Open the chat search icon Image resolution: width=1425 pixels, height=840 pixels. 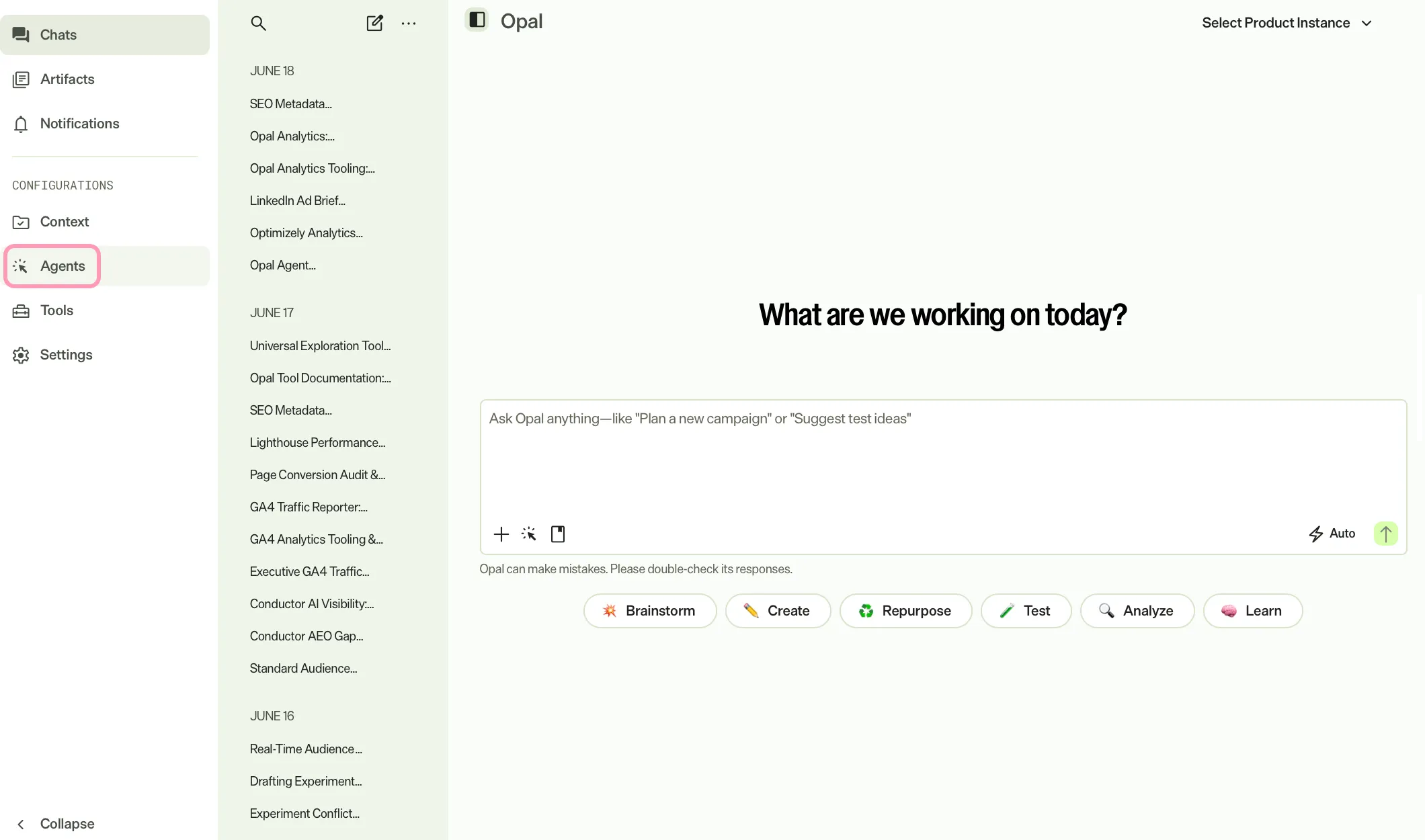258,24
